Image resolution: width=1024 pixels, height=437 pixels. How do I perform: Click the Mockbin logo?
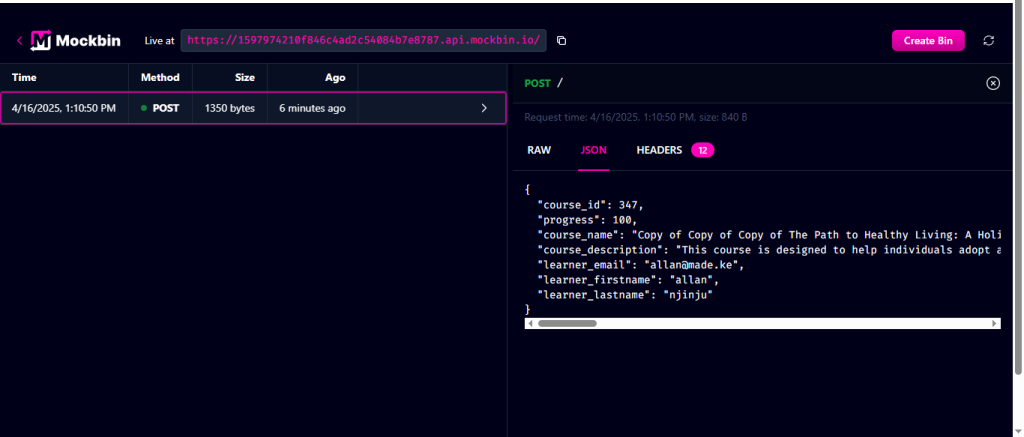[x=76, y=40]
